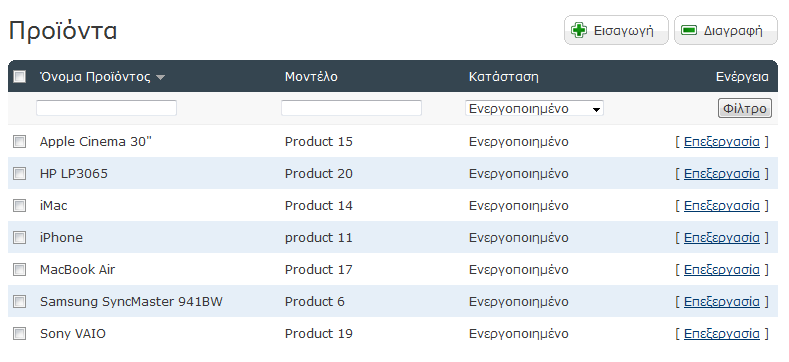Image resolution: width=789 pixels, height=362 pixels.
Task: Focus the Μοντέλο filter input field
Action: (351, 108)
